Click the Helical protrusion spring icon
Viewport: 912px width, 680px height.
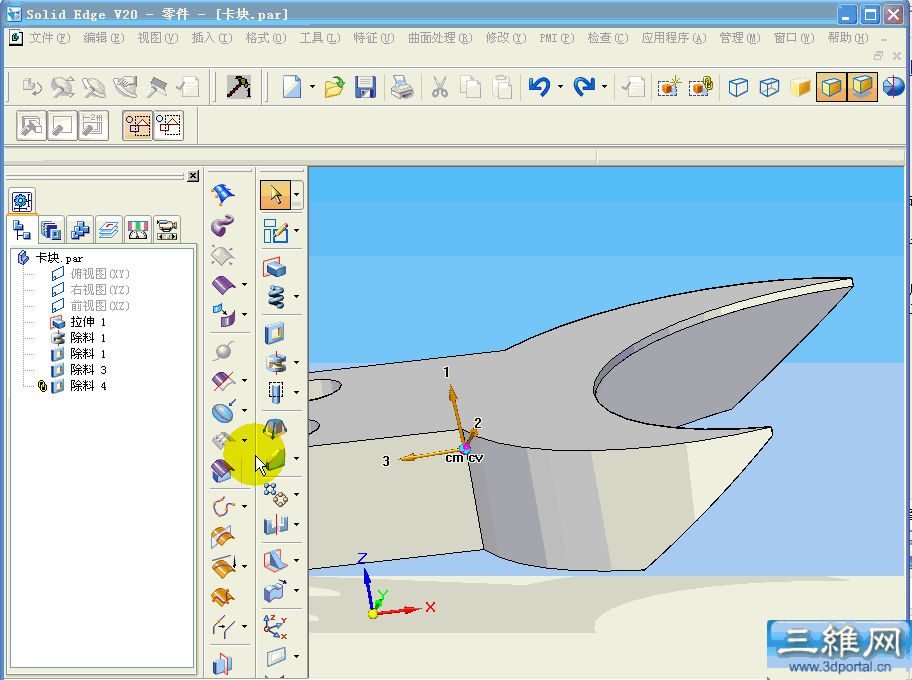click(276, 297)
